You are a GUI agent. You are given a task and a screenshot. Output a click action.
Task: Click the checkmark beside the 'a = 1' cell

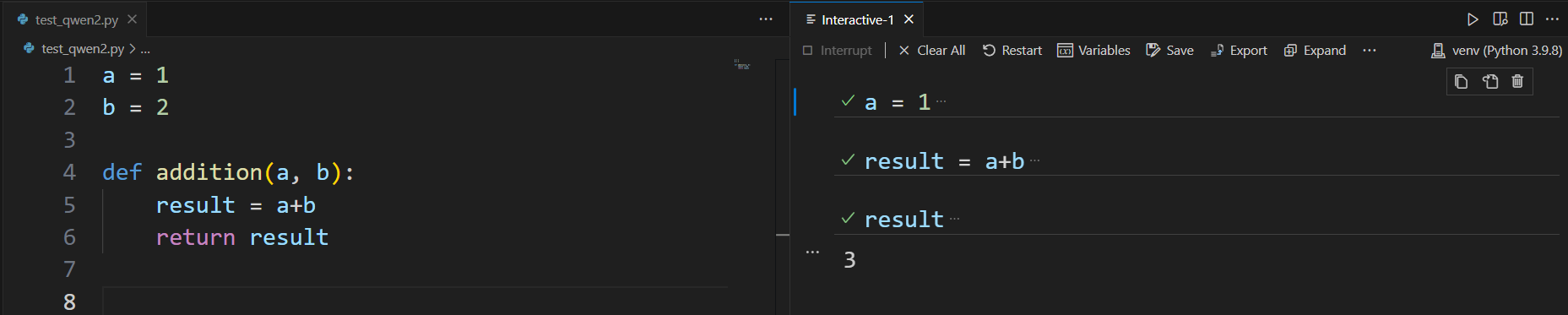[848, 100]
